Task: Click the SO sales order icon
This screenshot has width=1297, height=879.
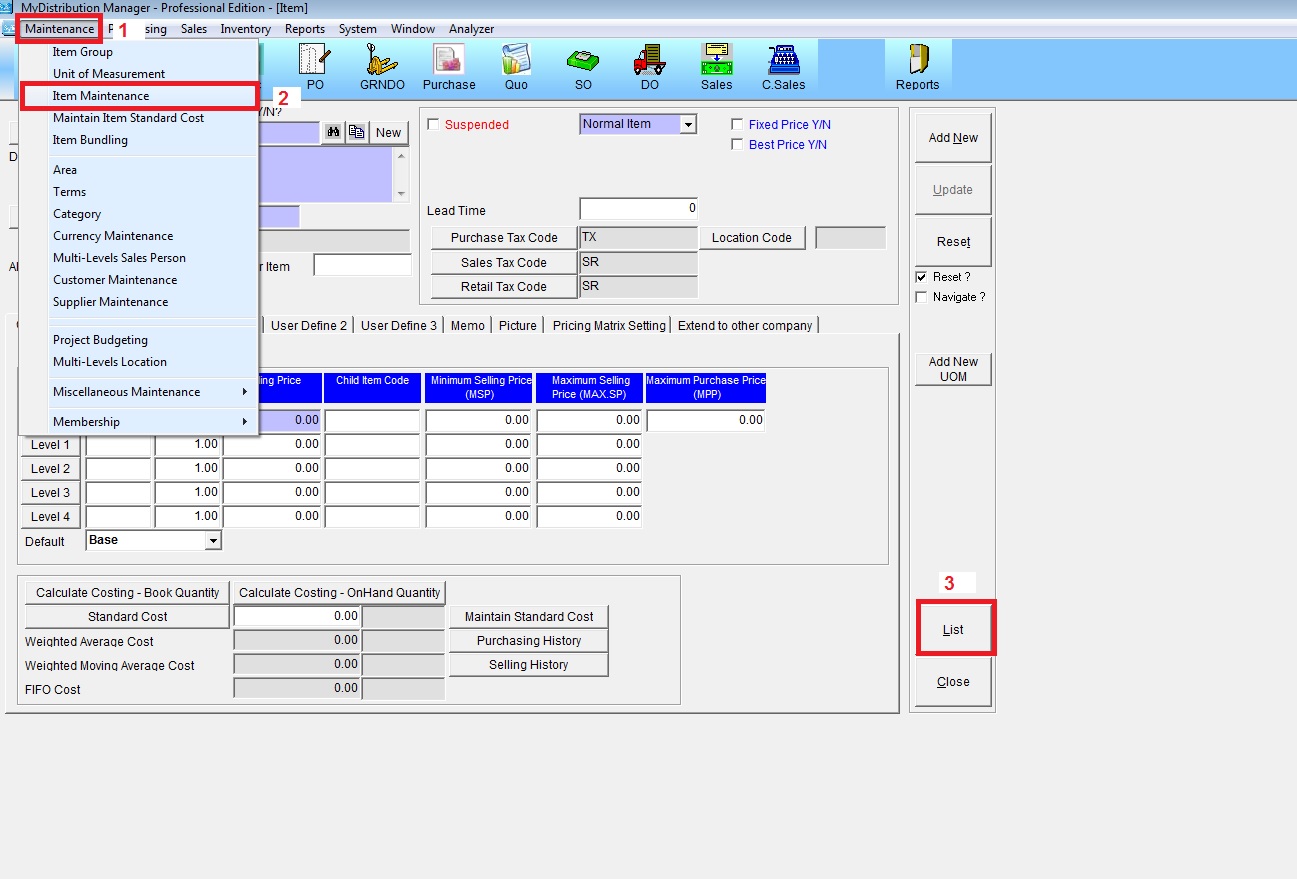Action: [x=583, y=66]
